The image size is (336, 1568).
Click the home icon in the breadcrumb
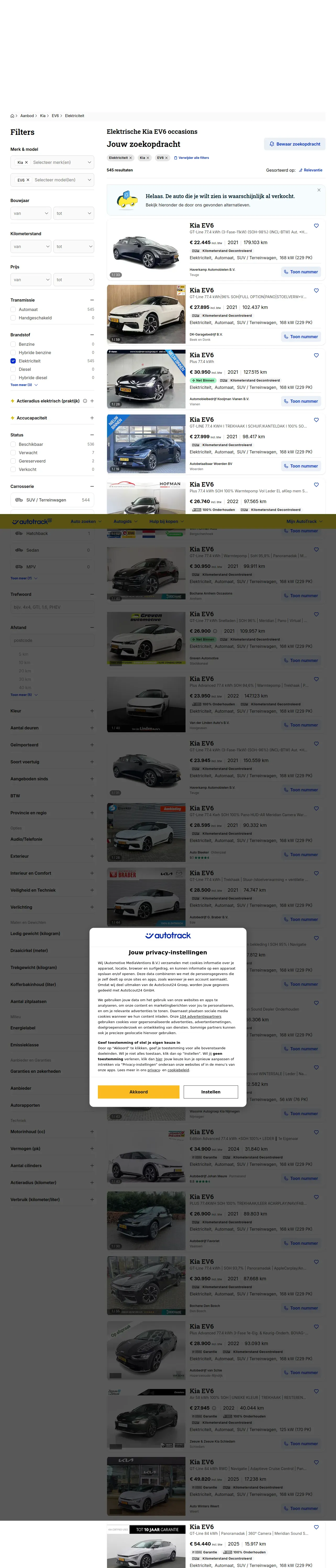(12, 116)
